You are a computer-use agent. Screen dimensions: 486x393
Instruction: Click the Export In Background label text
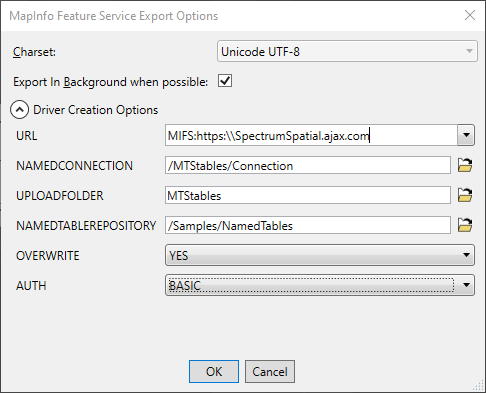click(111, 82)
